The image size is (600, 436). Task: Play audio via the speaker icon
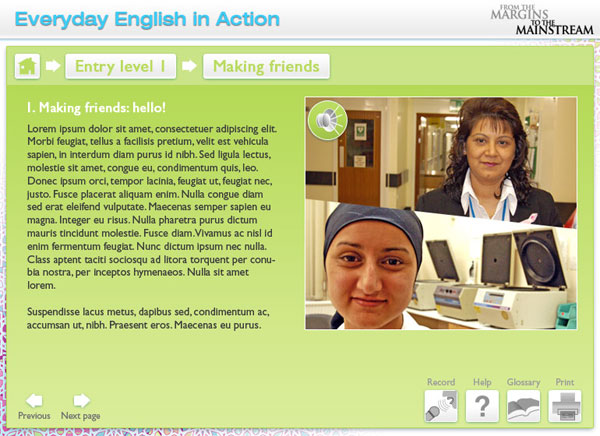(x=328, y=120)
